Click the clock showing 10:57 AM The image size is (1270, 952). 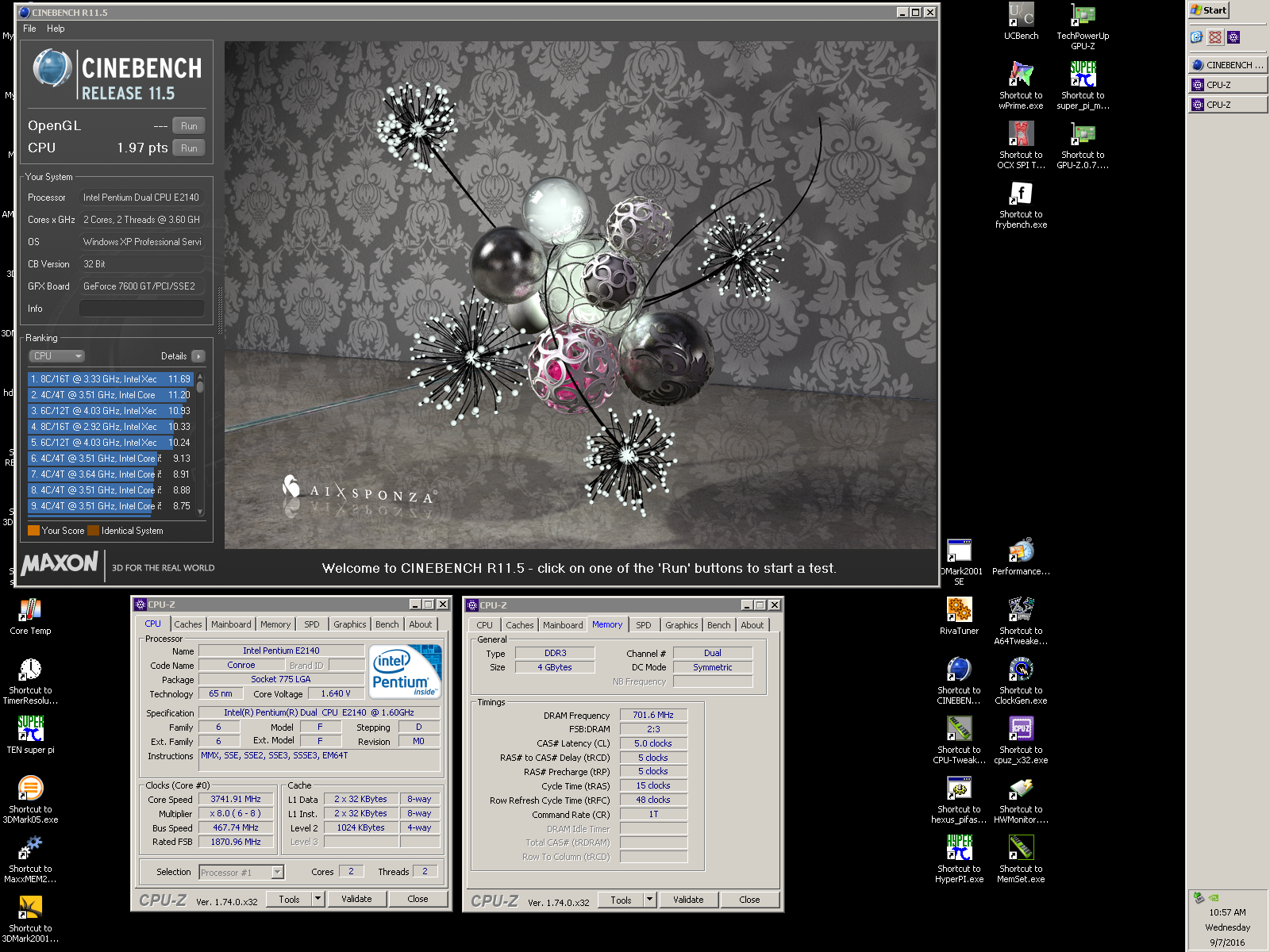tap(1227, 912)
